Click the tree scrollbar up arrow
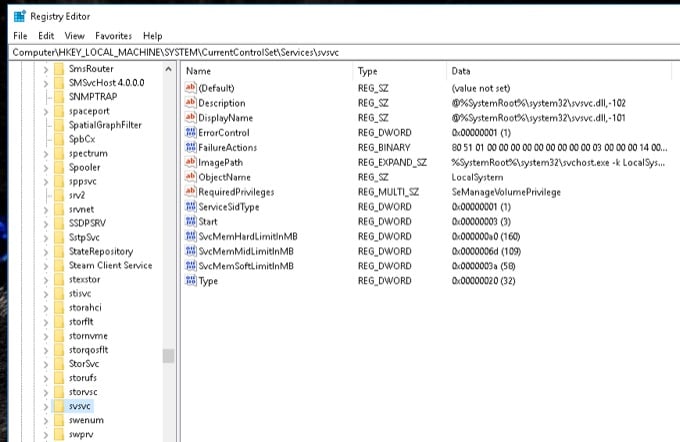680x442 pixels. [x=168, y=69]
